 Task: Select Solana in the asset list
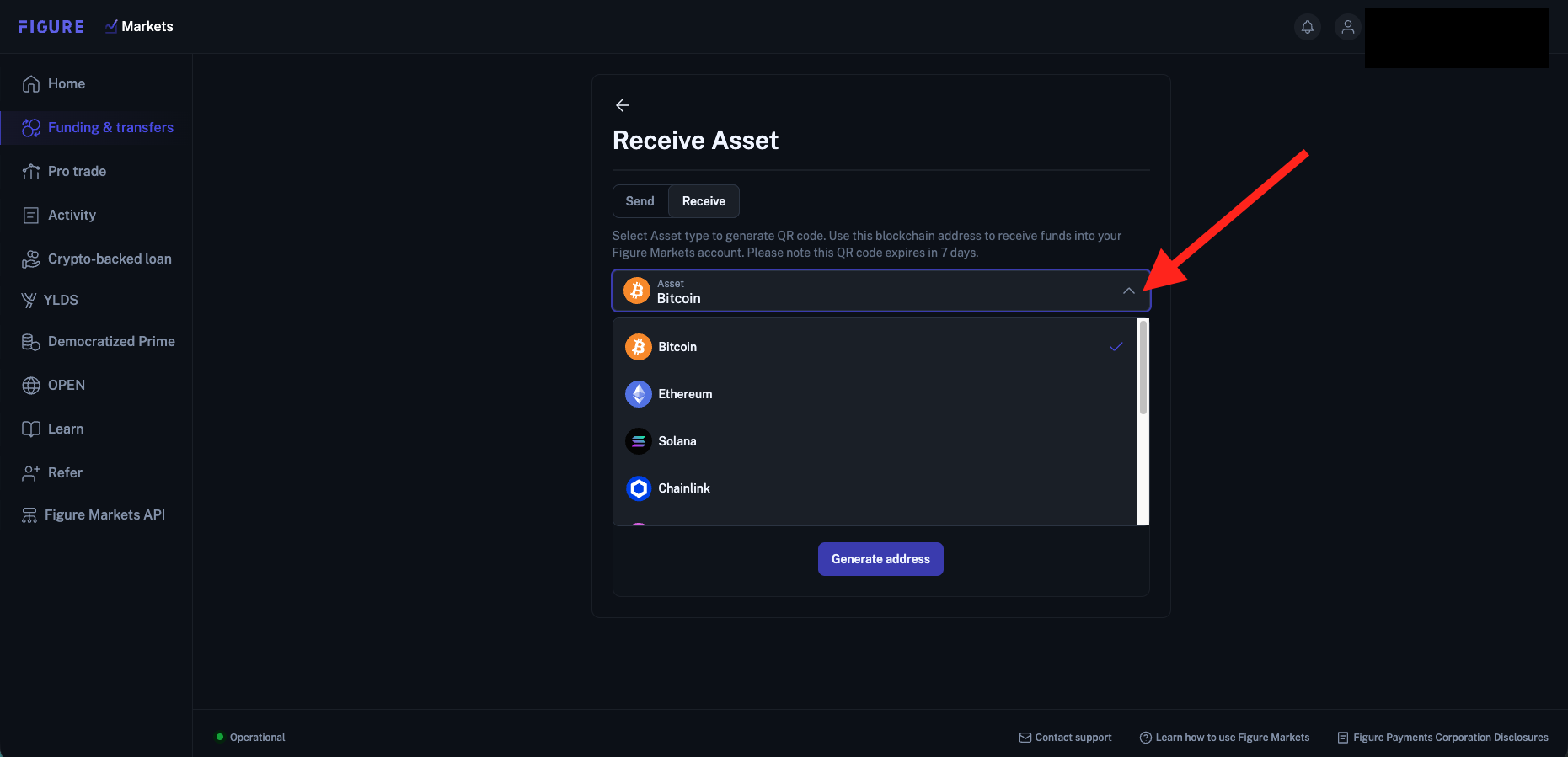(875, 441)
